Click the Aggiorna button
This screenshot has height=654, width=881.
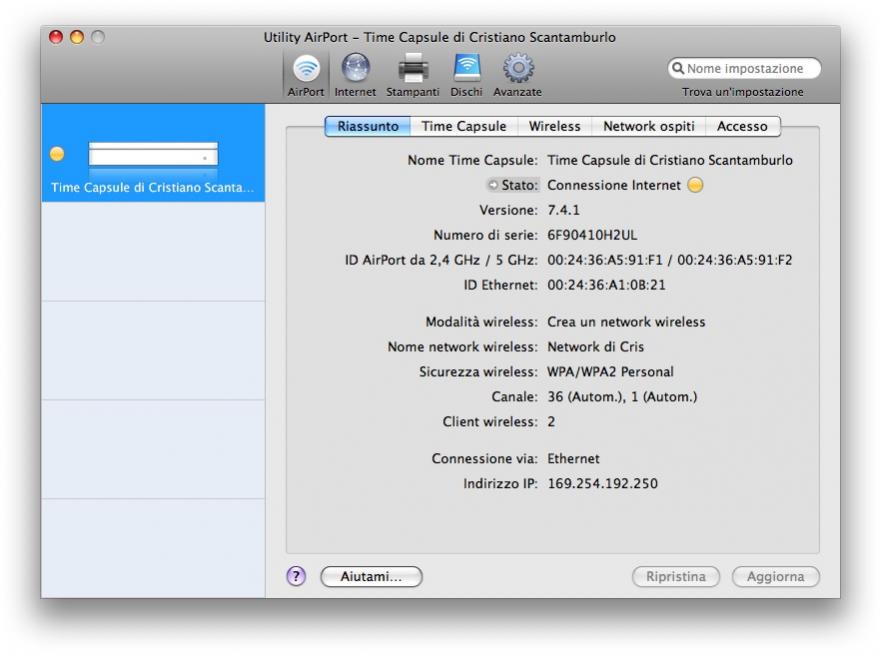(x=776, y=576)
